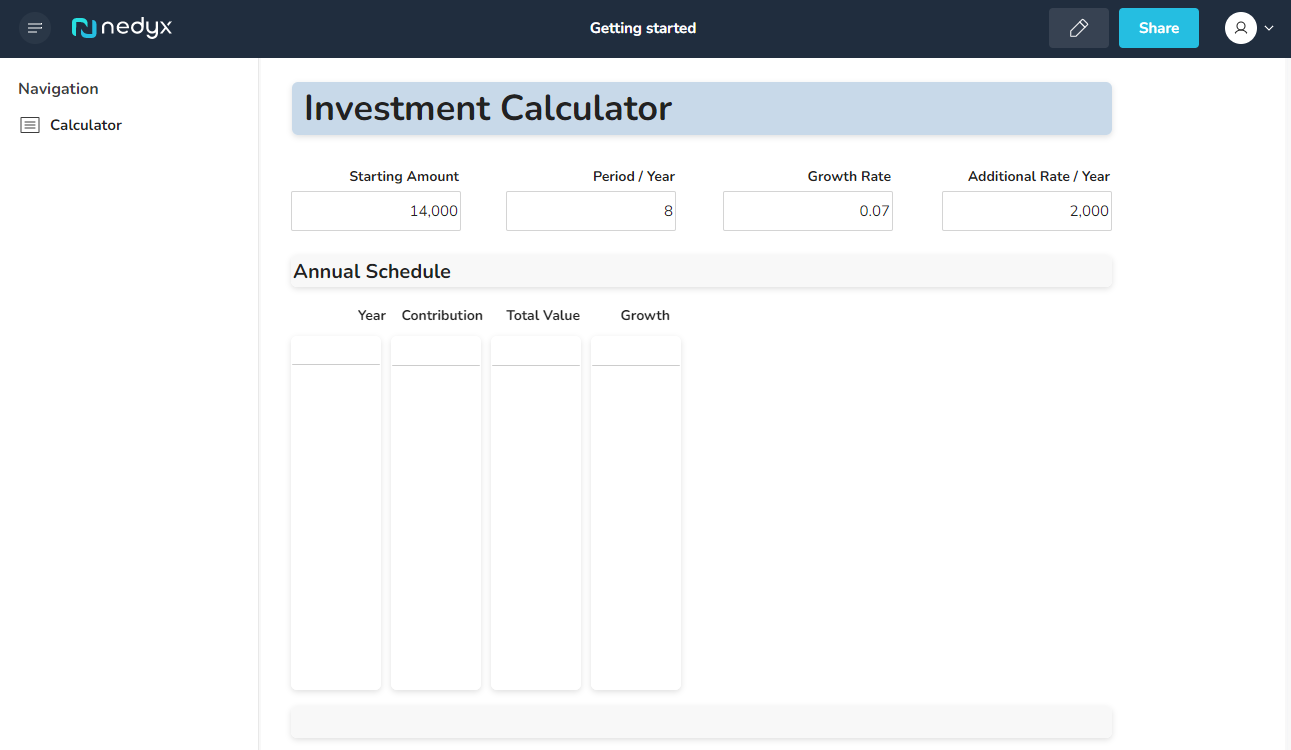Edit the Additional Rate / Year field
This screenshot has height=750, width=1291.
1026,211
